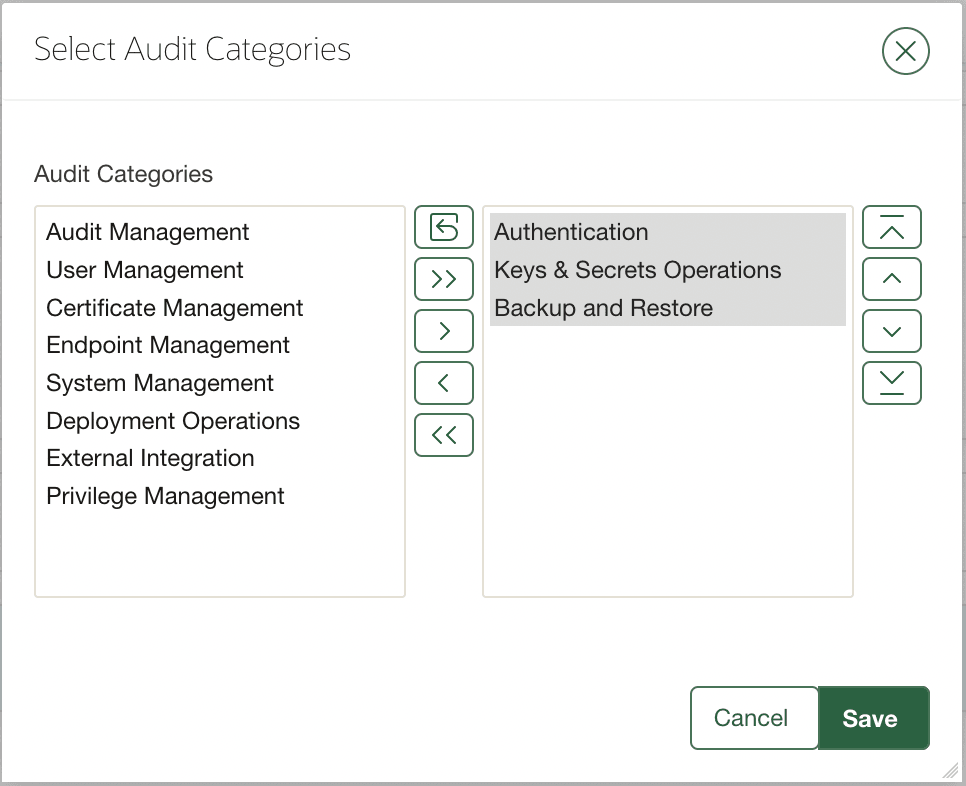Click the move selected right arrow icon

tap(444, 331)
